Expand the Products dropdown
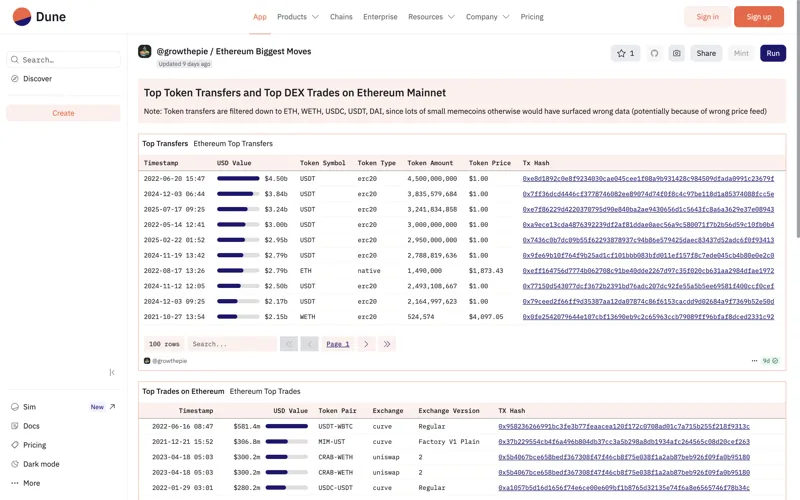800x500 pixels. [297, 17]
